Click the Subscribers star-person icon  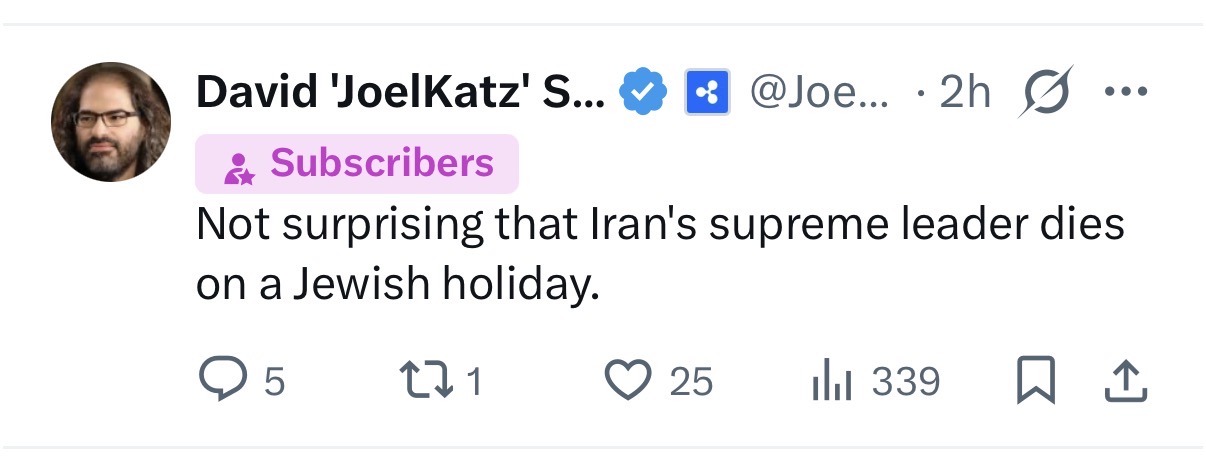click(x=237, y=166)
